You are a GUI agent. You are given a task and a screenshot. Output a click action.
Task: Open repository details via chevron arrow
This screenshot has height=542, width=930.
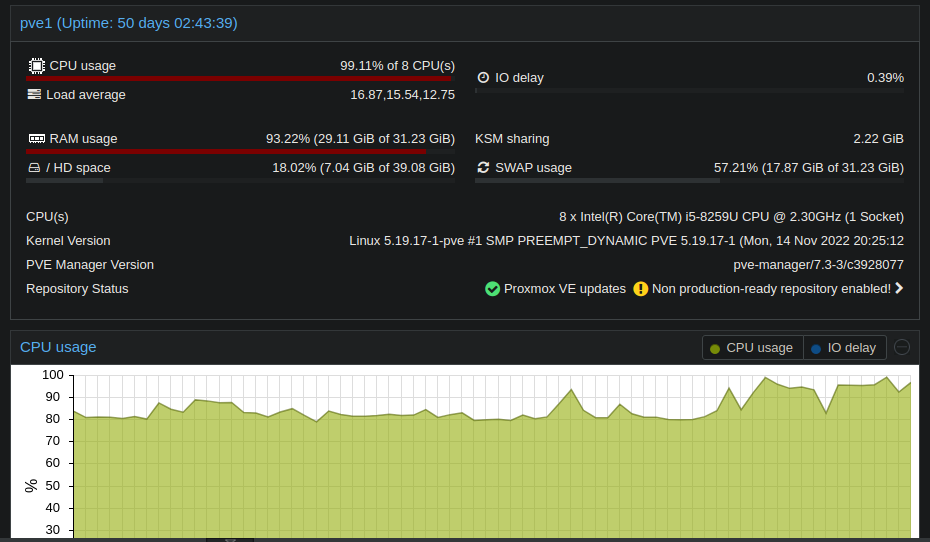click(899, 288)
